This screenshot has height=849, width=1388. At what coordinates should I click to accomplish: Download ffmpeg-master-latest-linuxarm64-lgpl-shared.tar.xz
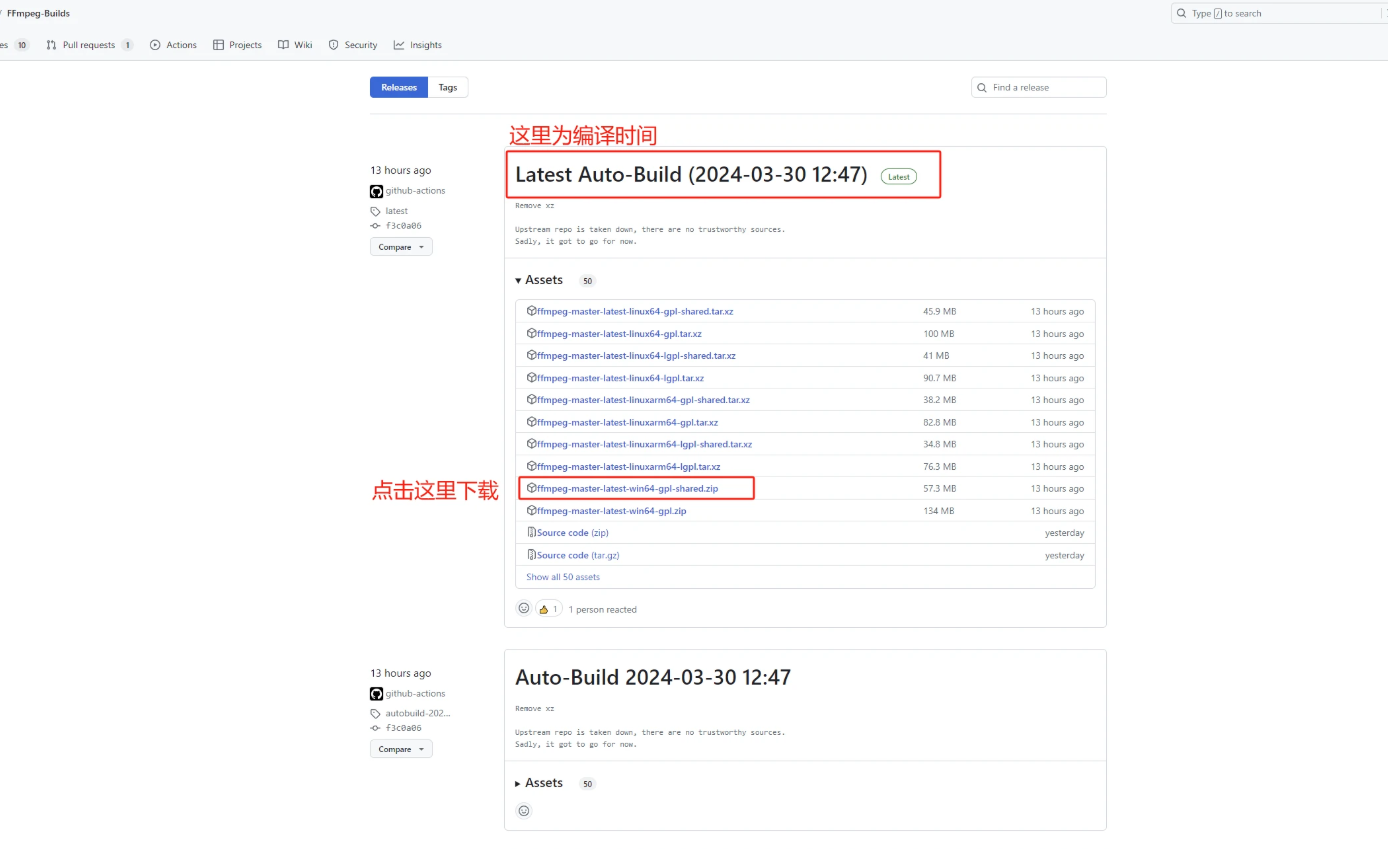click(x=644, y=444)
